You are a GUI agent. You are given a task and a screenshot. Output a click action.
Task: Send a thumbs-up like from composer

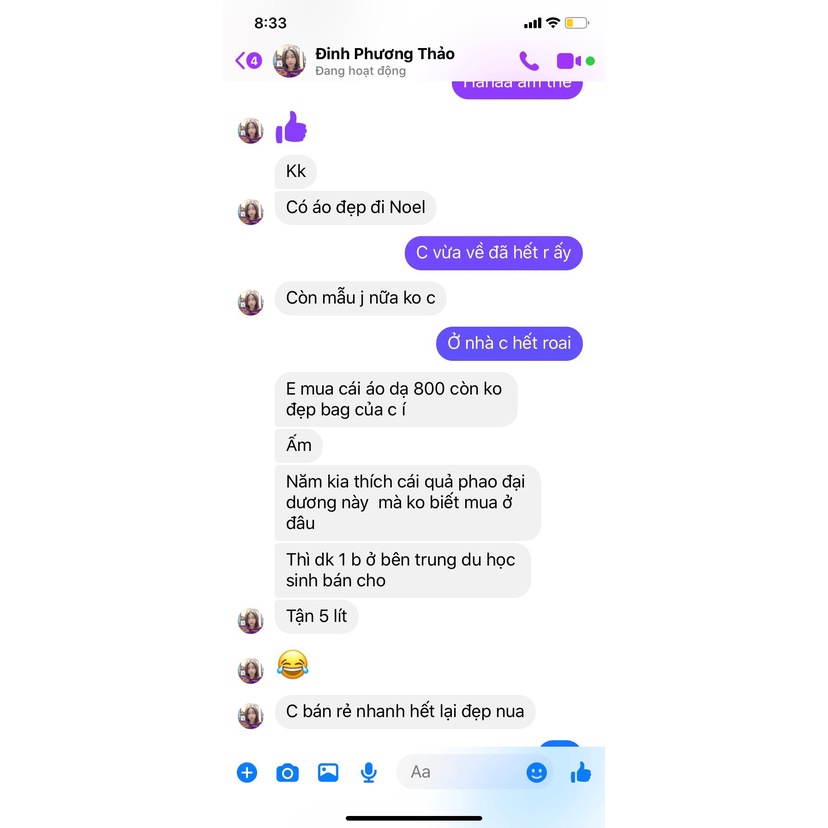(x=581, y=772)
